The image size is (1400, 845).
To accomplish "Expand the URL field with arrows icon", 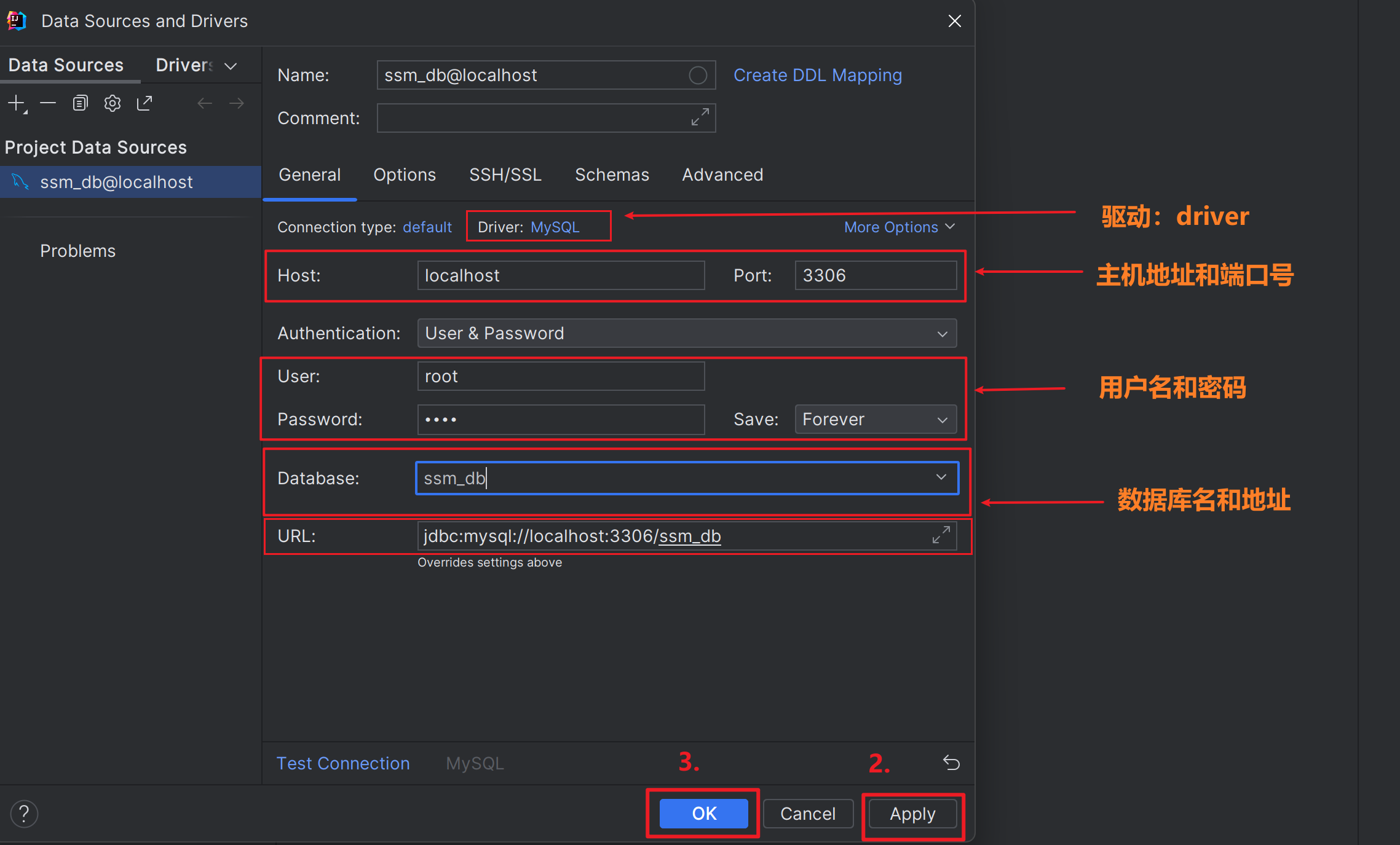I will [941, 535].
